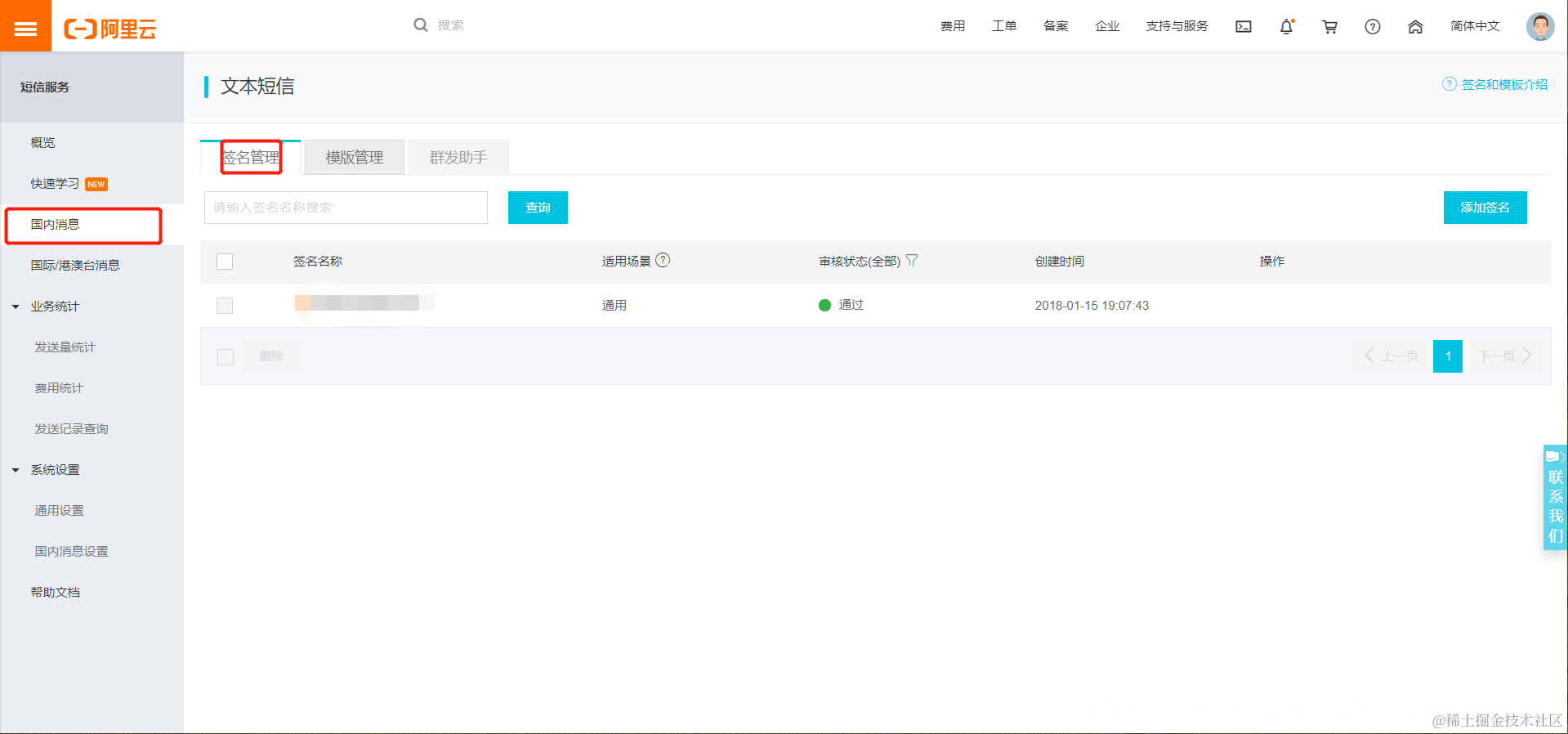Open 帮助文档 in the sidebar

click(56, 593)
